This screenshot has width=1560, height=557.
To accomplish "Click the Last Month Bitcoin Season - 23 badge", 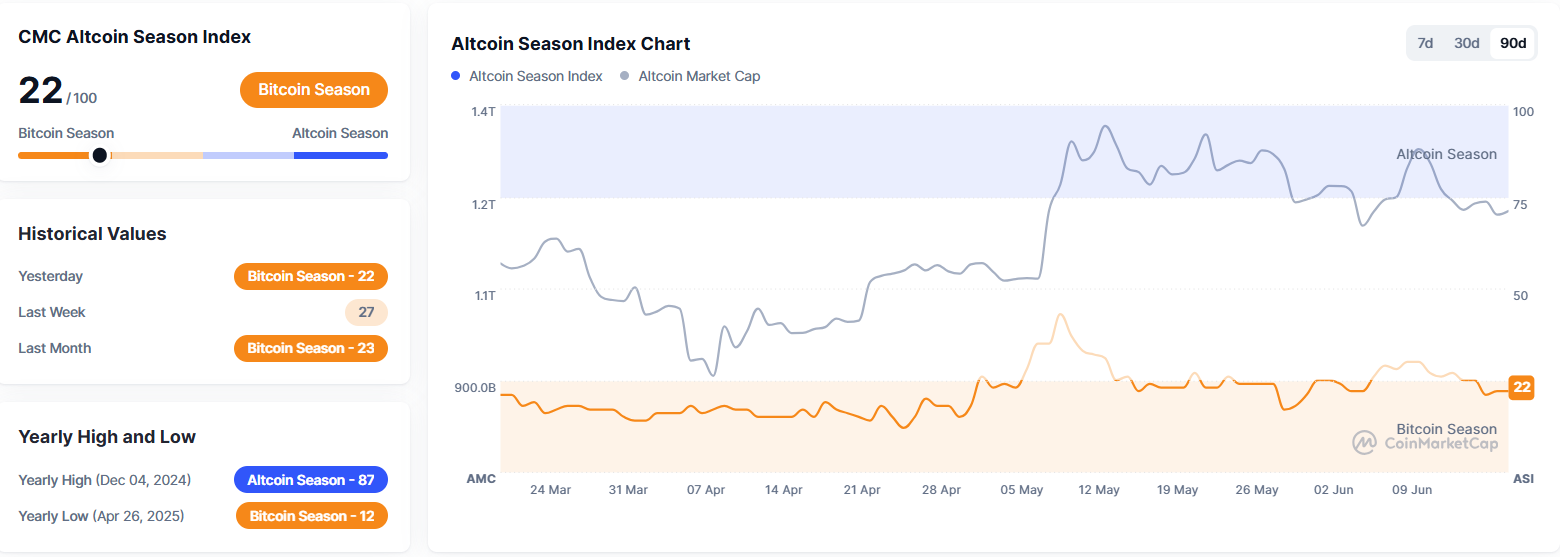I will coord(311,348).
